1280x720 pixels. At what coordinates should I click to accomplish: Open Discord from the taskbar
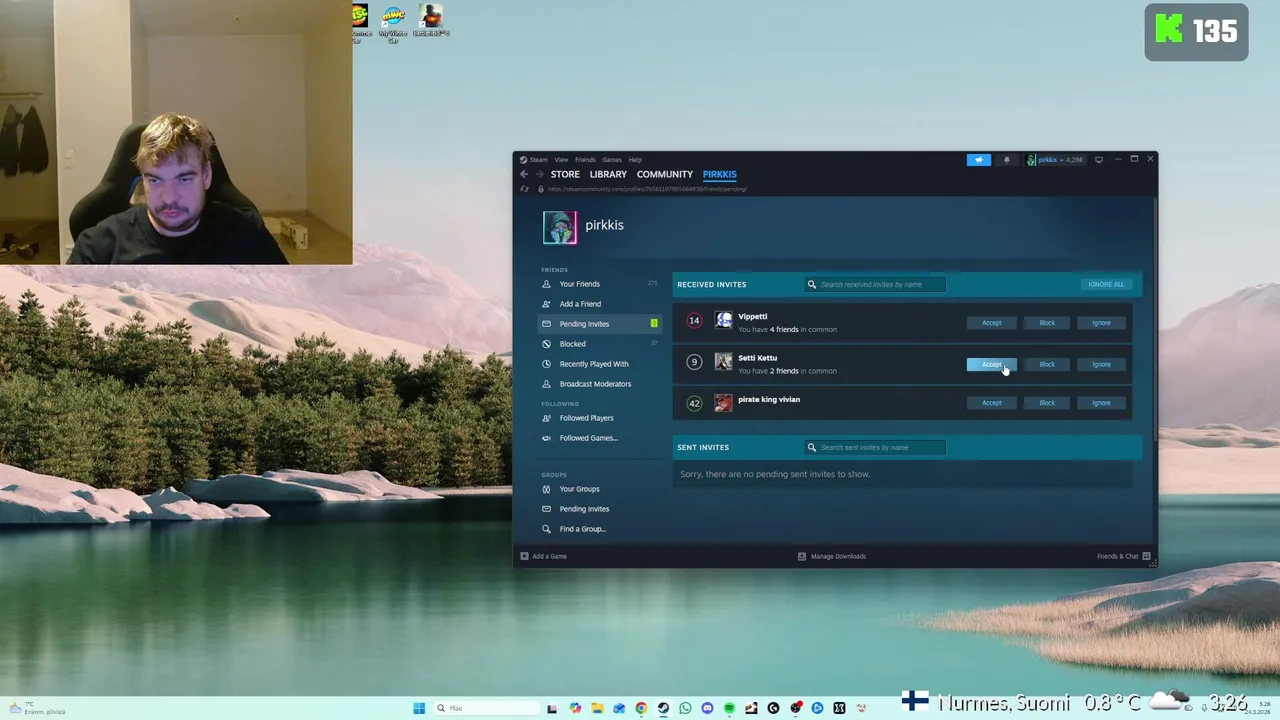click(707, 708)
